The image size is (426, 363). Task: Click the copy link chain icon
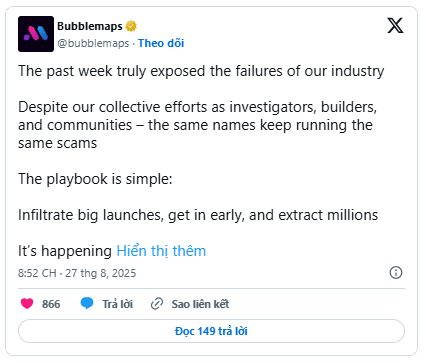(x=157, y=304)
